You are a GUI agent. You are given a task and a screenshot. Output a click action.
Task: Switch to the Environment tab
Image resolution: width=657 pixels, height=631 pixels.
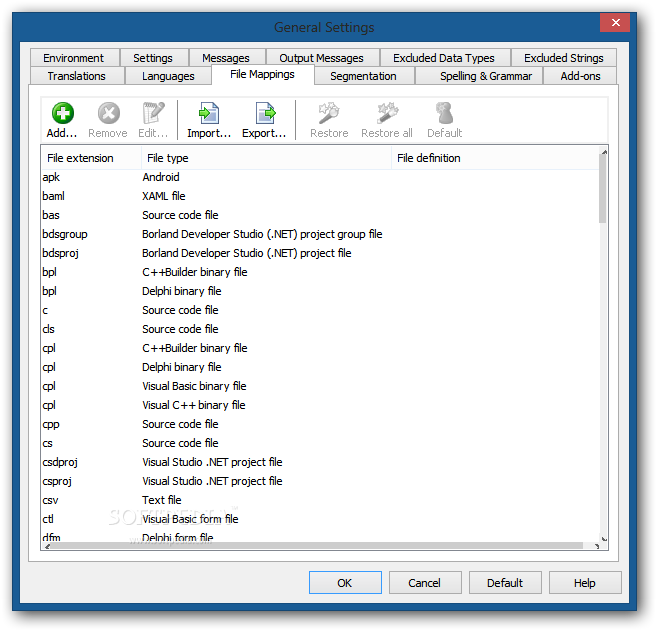pos(74,58)
